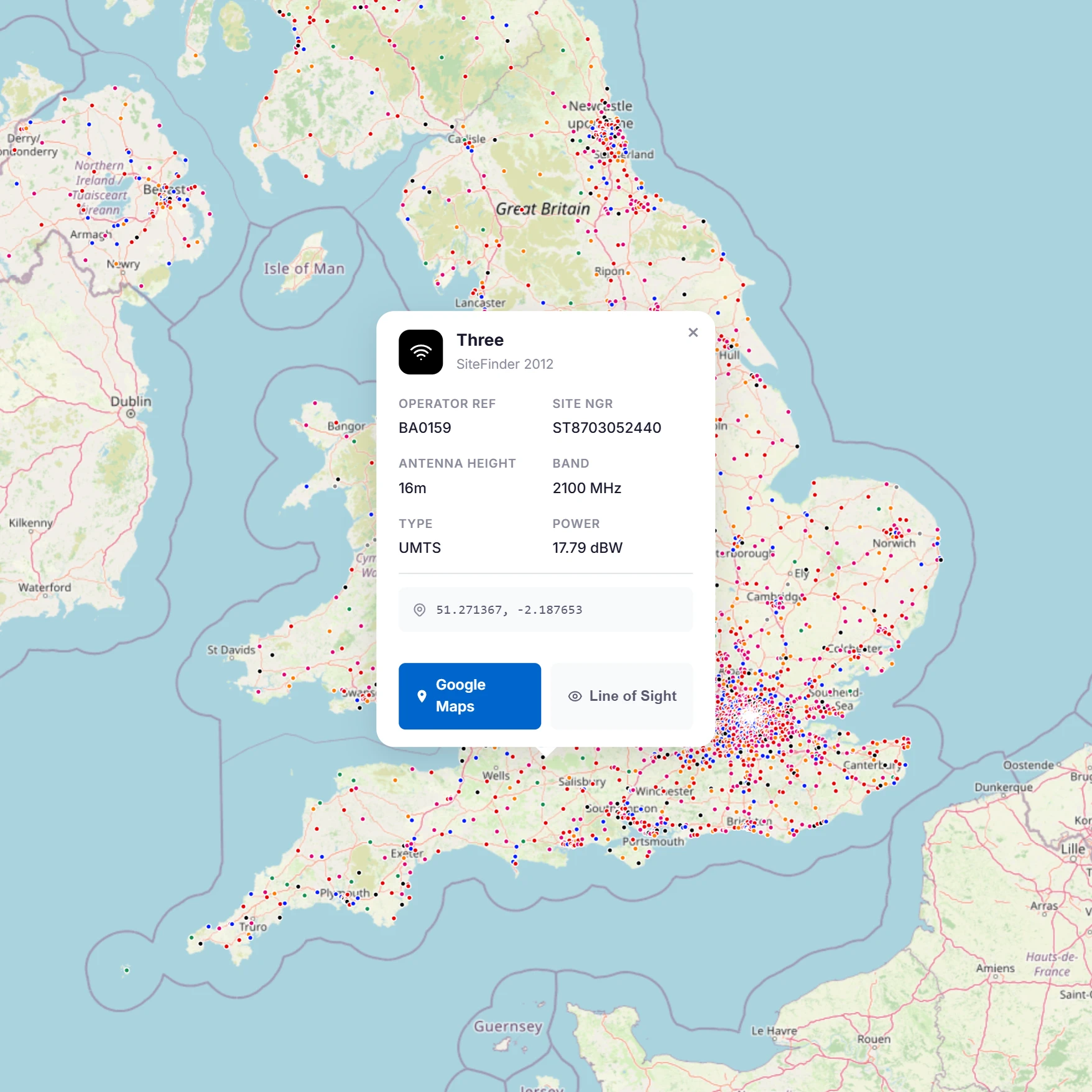Click the Oostende map label
Image resolution: width=1092 pixels, height=1092 pixels.
(1029, 765)
